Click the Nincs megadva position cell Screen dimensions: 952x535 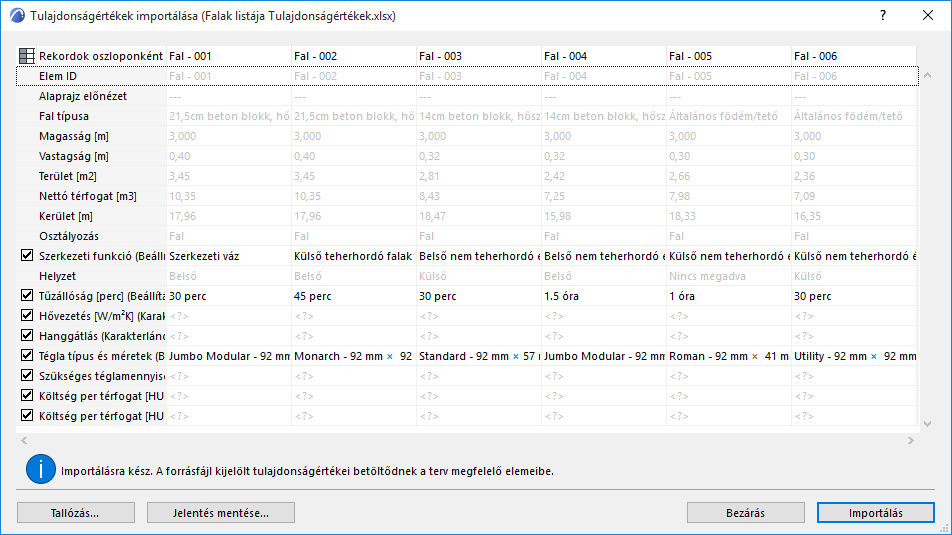(729, 276)
